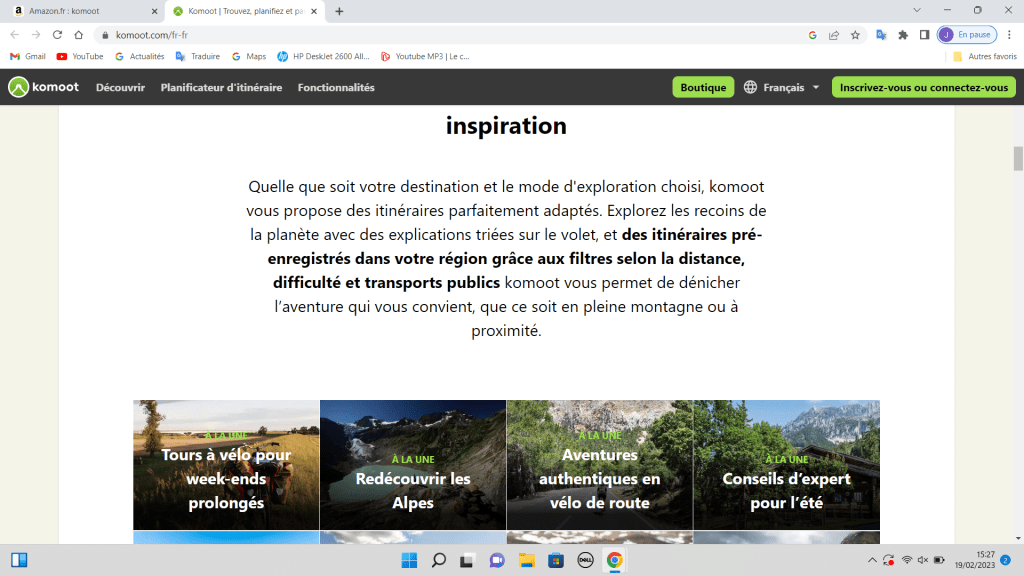Toggle the Chrome side panel icon
1024x576 pixels.
pyautogui.click(x=924, y=34)
